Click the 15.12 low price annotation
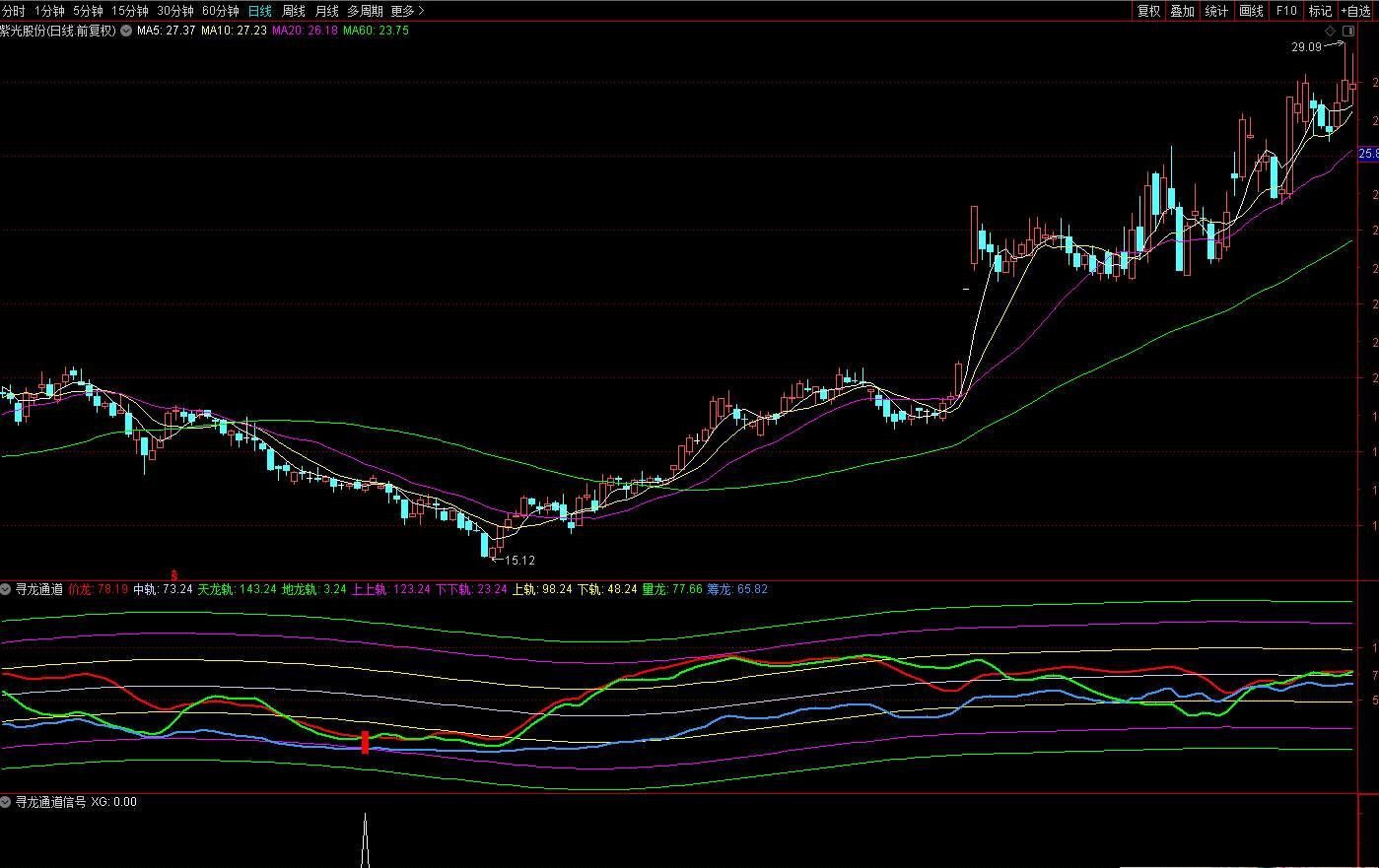 pyautogui.click(x=518, y=561)
